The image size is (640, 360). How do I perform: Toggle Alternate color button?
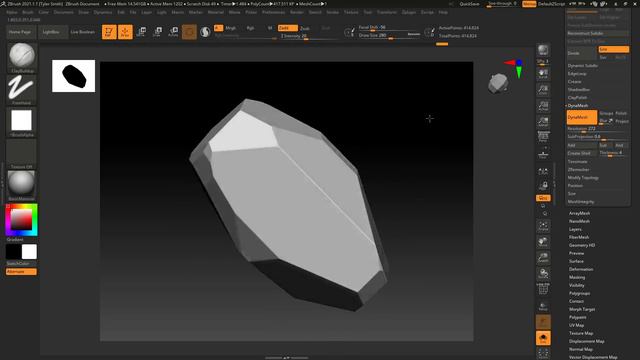pyautogui.click(x=21, y=272)
